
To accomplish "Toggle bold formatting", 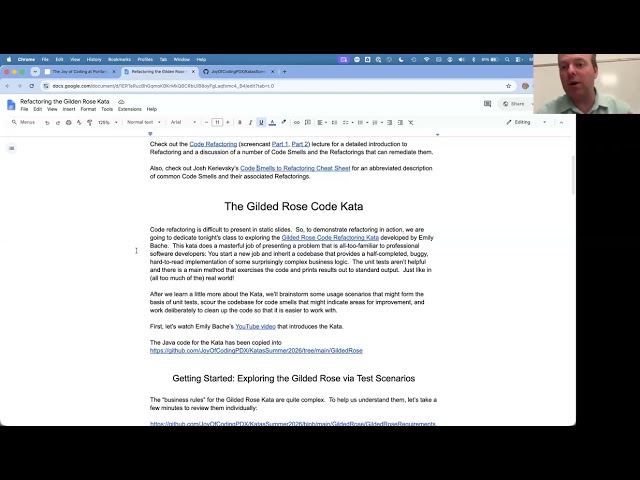I will [x=240, y=122].
